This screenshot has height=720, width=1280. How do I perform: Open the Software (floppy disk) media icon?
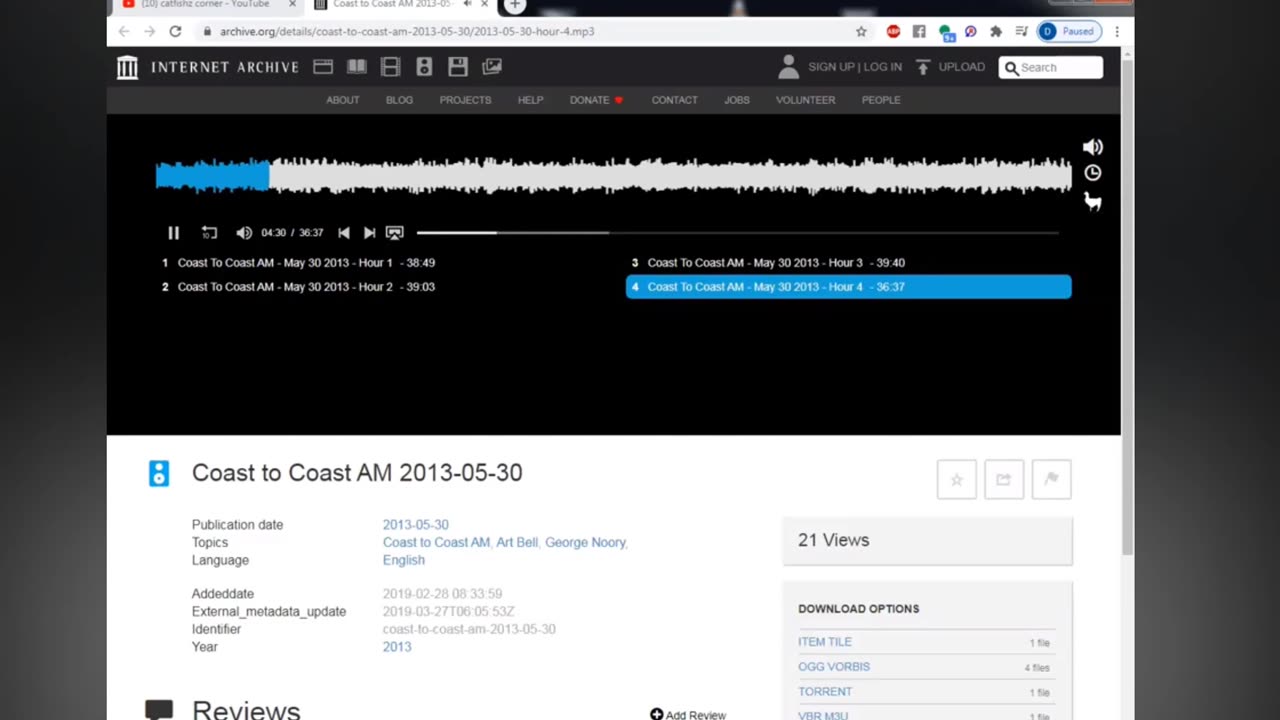(458, 67)
